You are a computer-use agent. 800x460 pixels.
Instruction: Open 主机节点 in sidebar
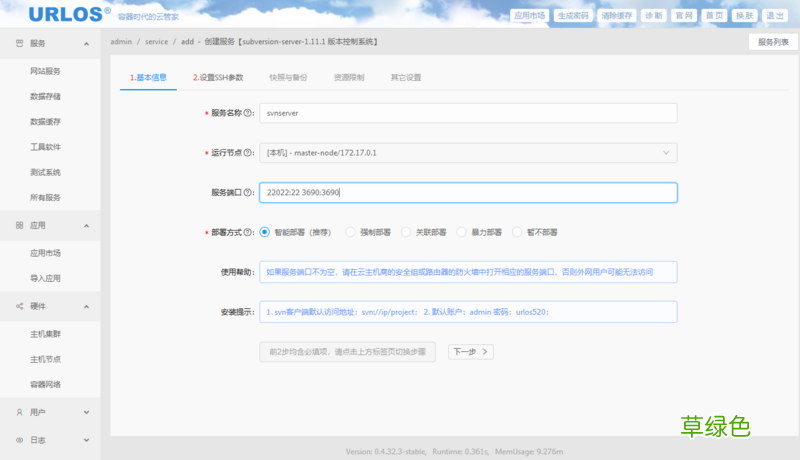point(45,359)
